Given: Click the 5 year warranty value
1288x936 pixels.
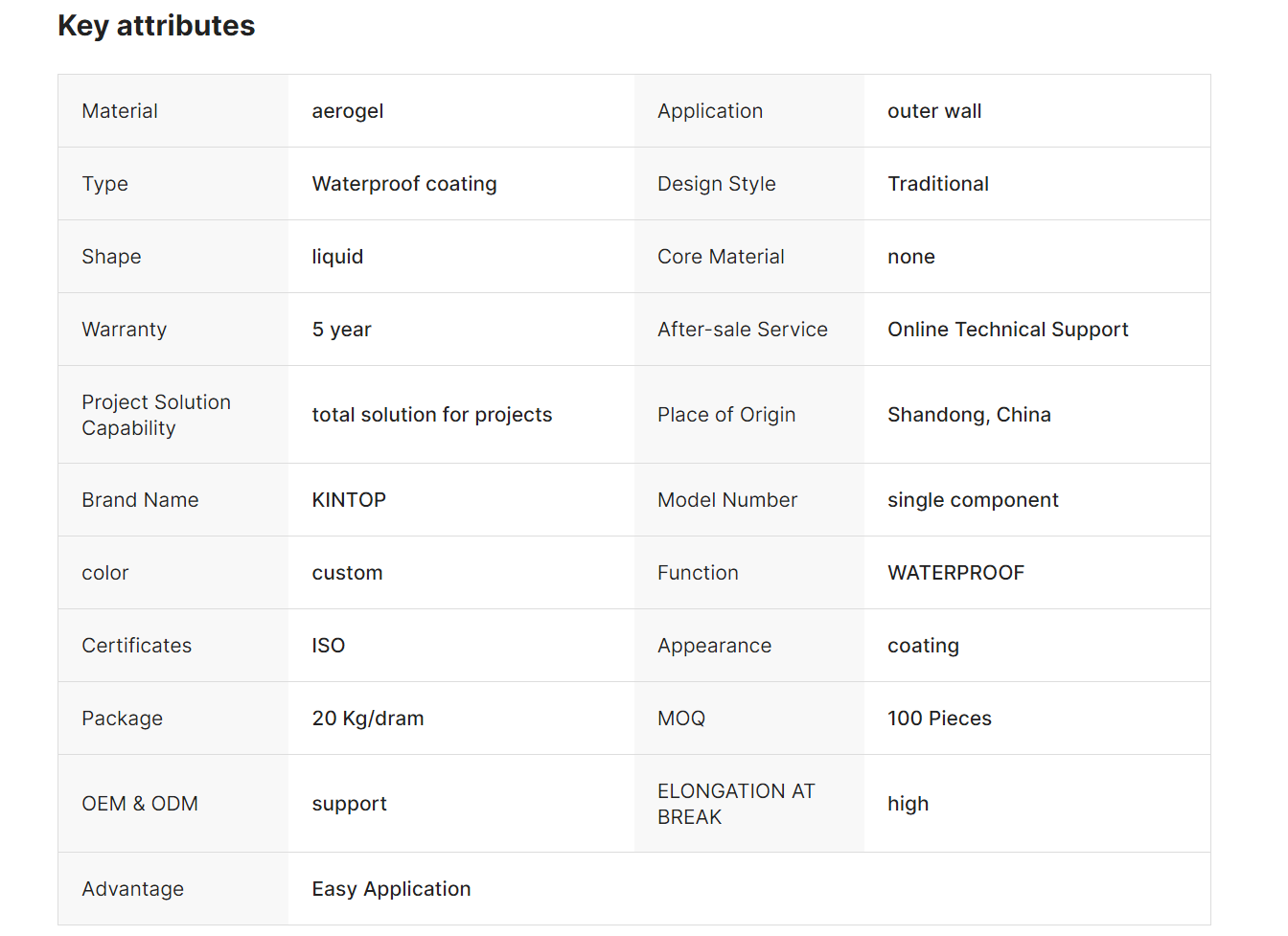Looking at the screenshot, I should click(341, 330).
